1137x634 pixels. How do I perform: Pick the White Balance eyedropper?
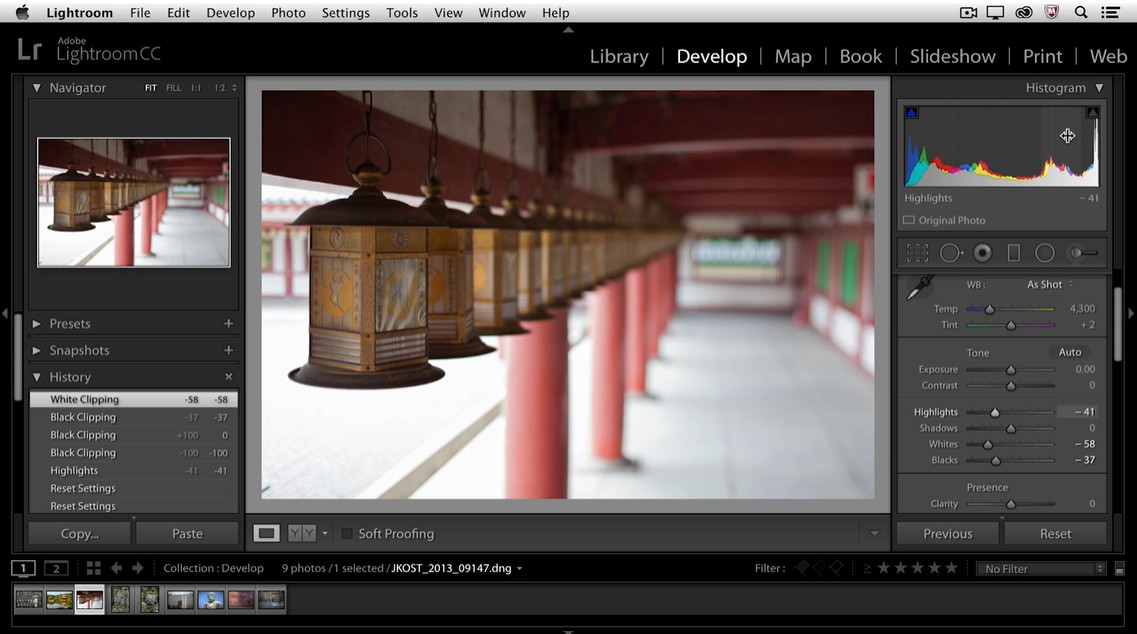tap(919, 288)
